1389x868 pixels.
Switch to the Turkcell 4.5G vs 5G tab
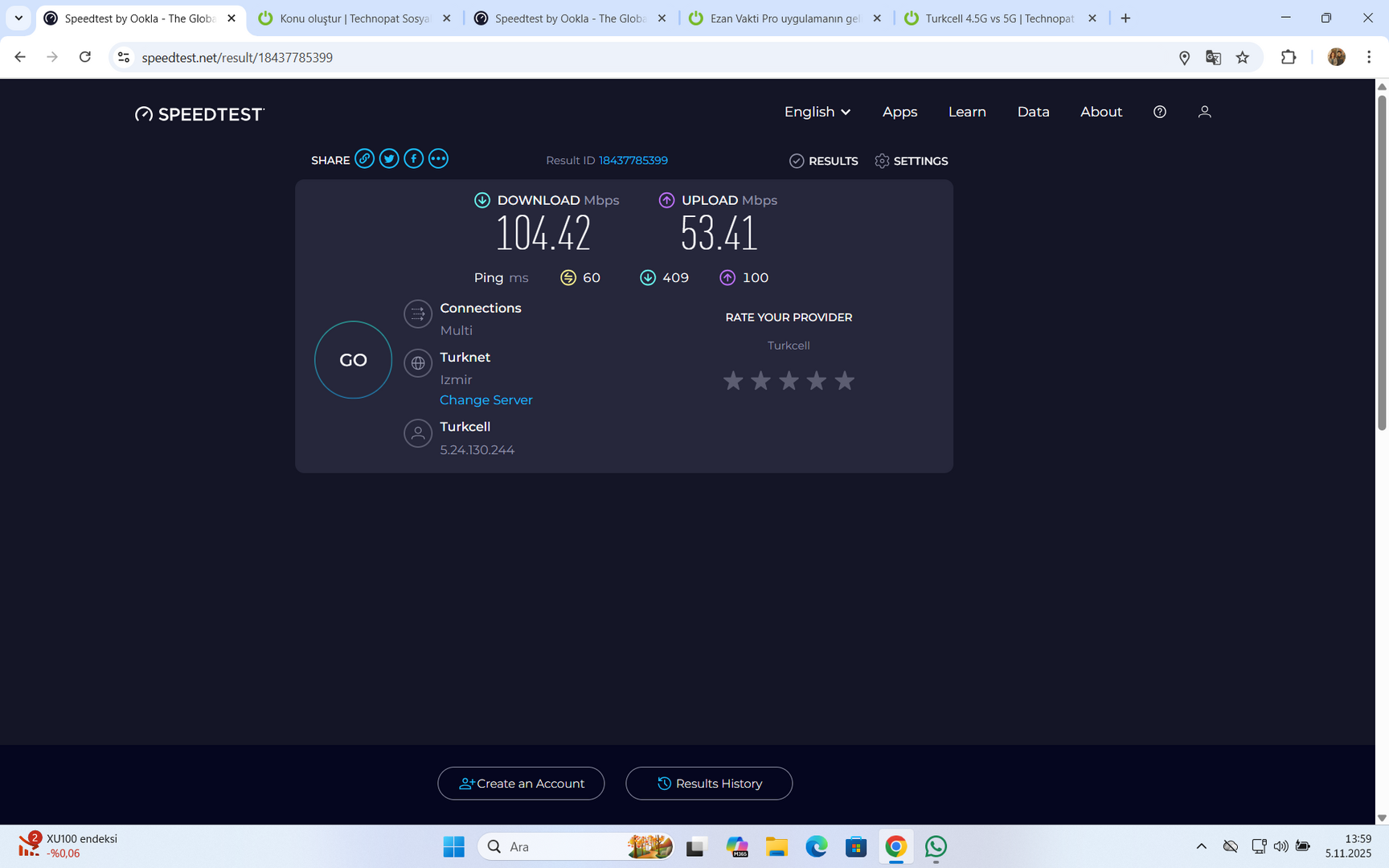point(1000,18)
